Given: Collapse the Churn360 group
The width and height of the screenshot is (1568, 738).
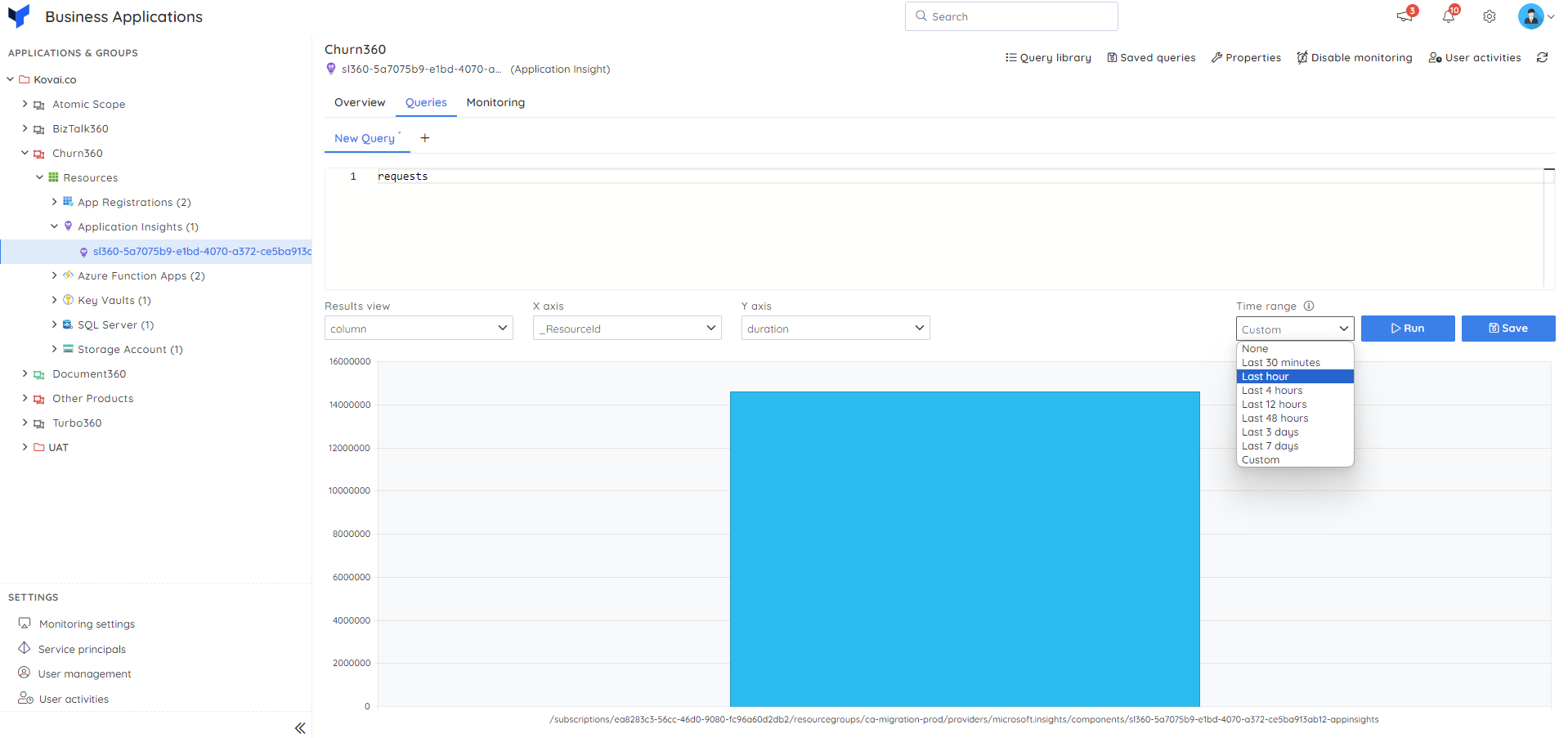Looking at the screenshot, I should (25, 153).
